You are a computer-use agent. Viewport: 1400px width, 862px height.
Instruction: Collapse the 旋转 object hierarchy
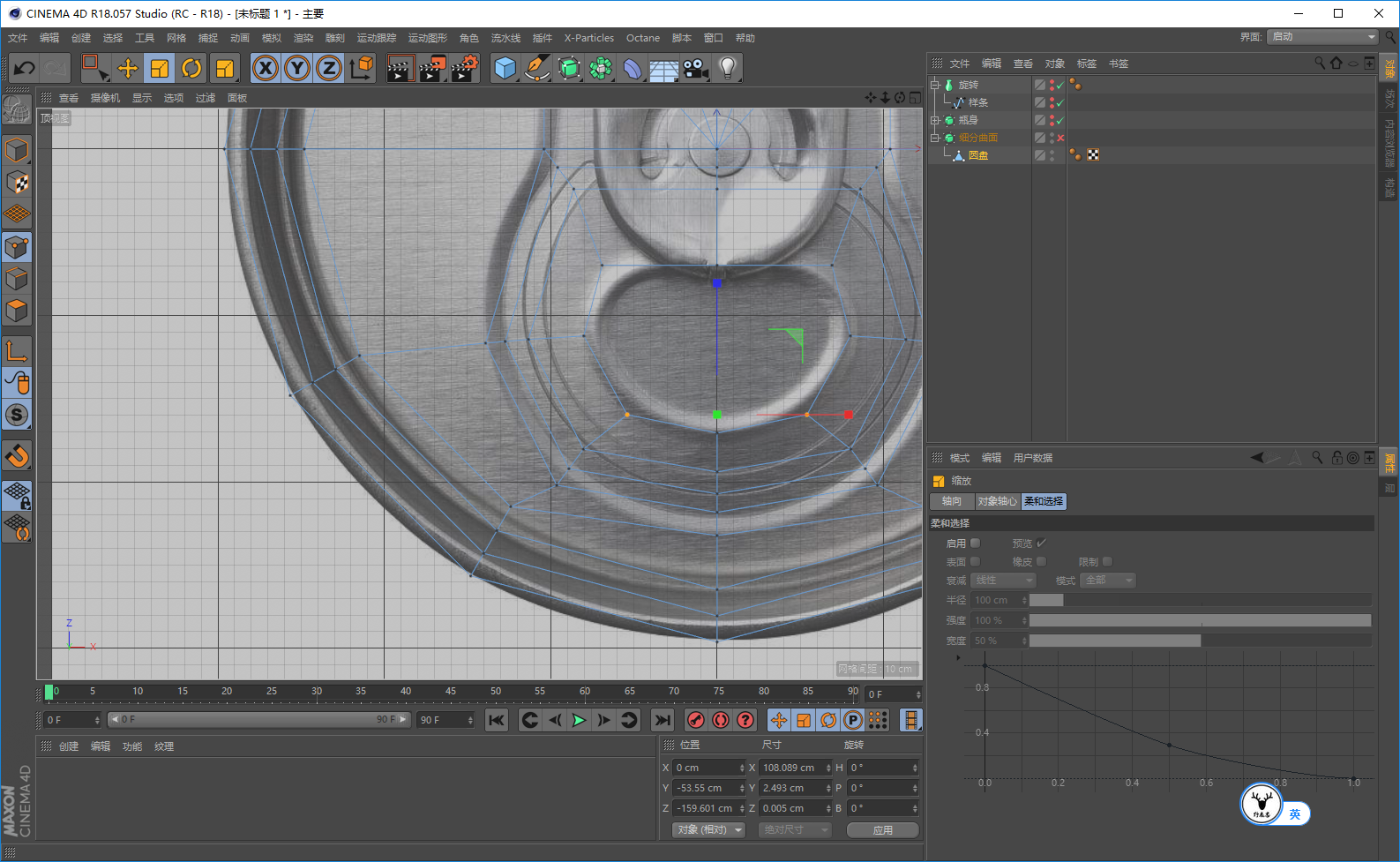coord(935,85)
